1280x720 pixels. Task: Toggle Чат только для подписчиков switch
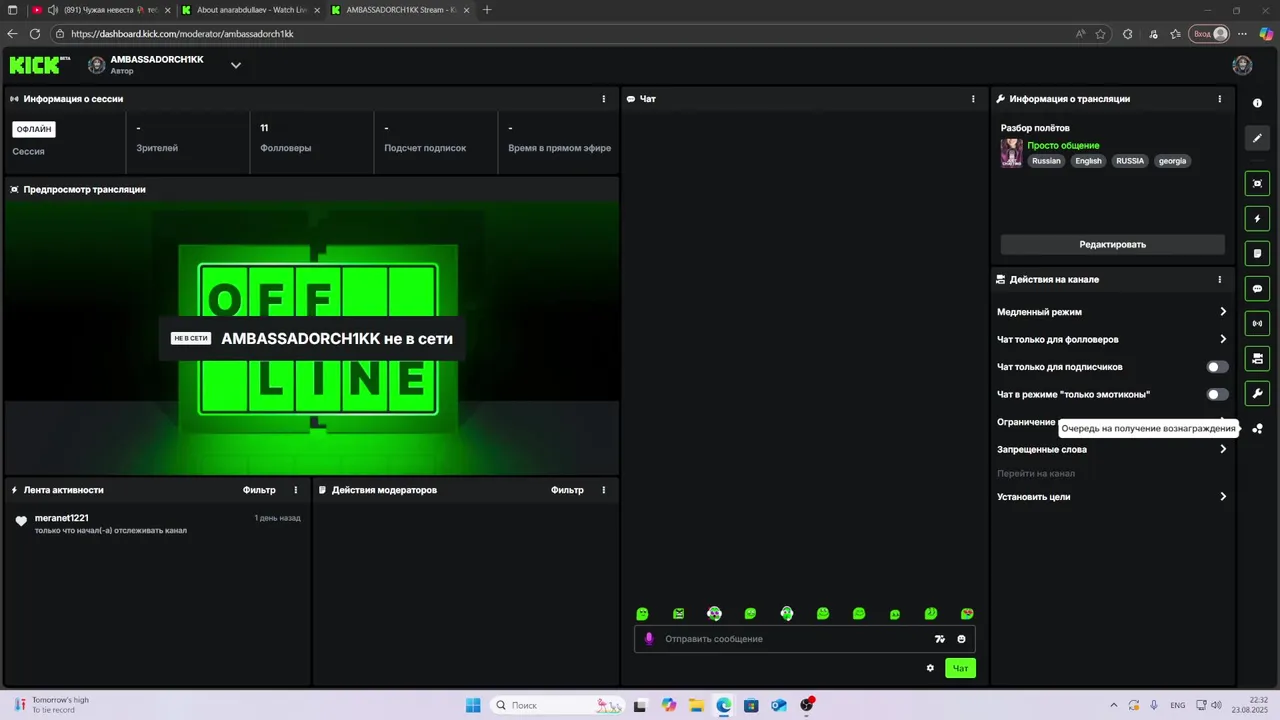[x=1217, y=367]
